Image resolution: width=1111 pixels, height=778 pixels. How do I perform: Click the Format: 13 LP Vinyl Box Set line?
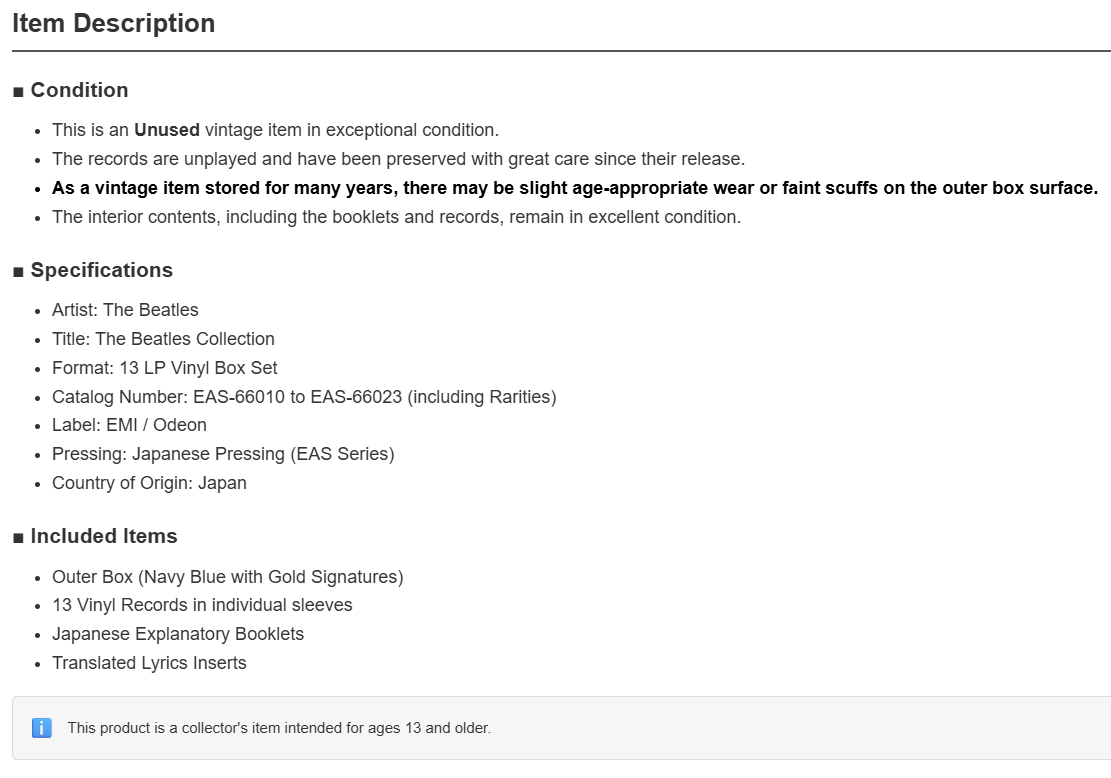pyautogui.click(x=164, y=368)
